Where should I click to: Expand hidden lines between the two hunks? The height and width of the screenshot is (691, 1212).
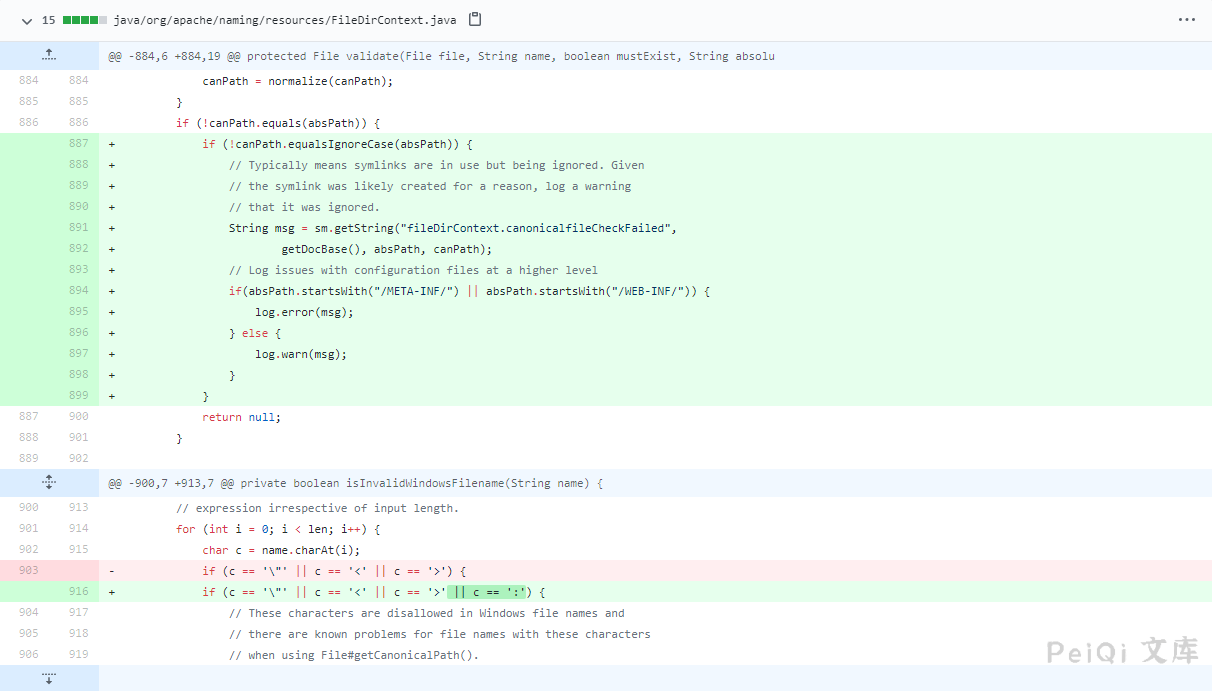tap(49, 483)
